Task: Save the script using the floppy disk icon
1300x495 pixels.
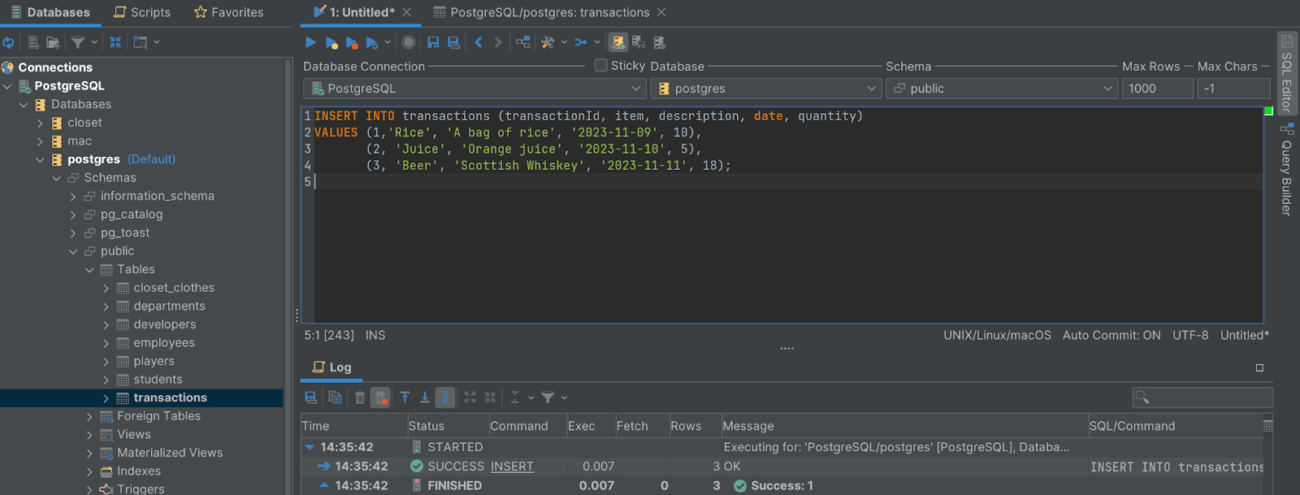Action: tap(433, 42)
